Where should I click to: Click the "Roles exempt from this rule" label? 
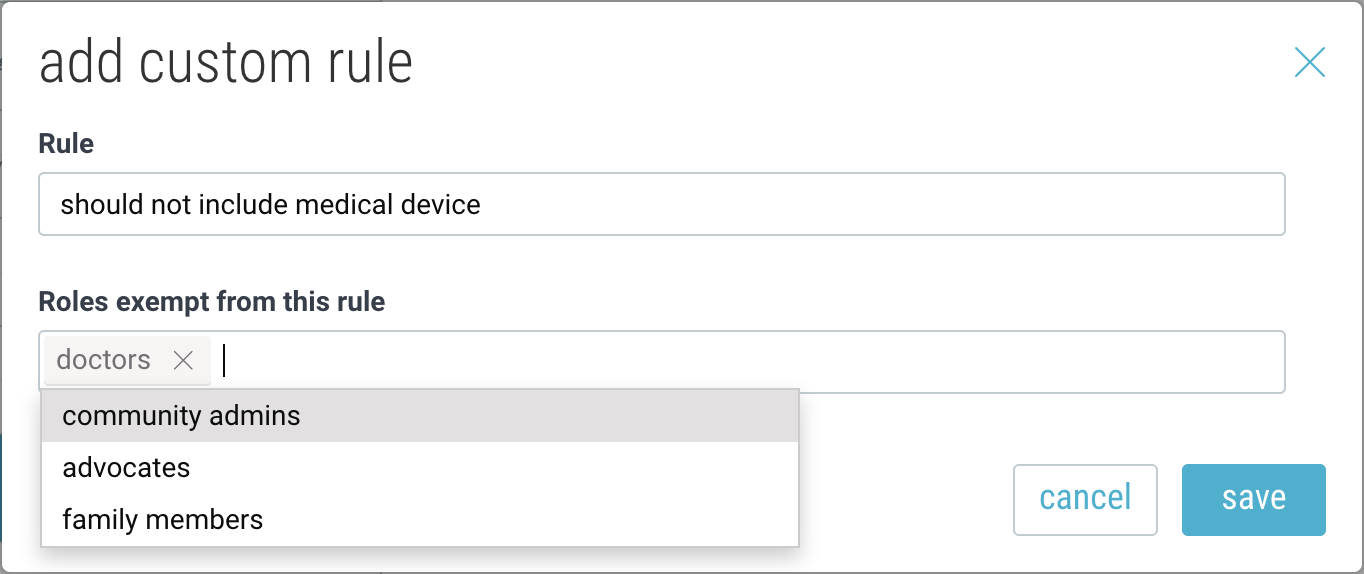[x=211, y=302]
